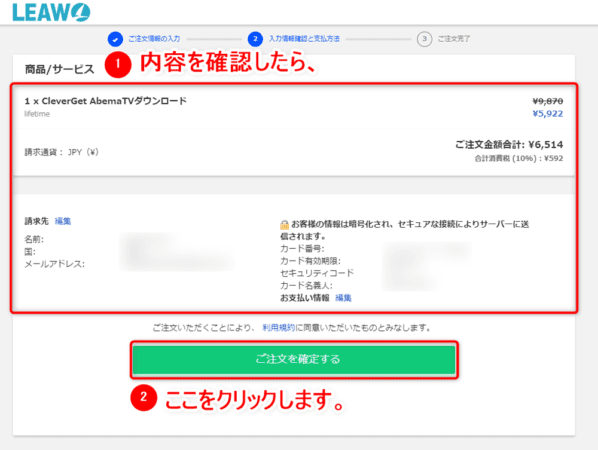Click the メールアドレス: label
The width and height of the screenshot is (598, 450).
(x=55, y=264)
